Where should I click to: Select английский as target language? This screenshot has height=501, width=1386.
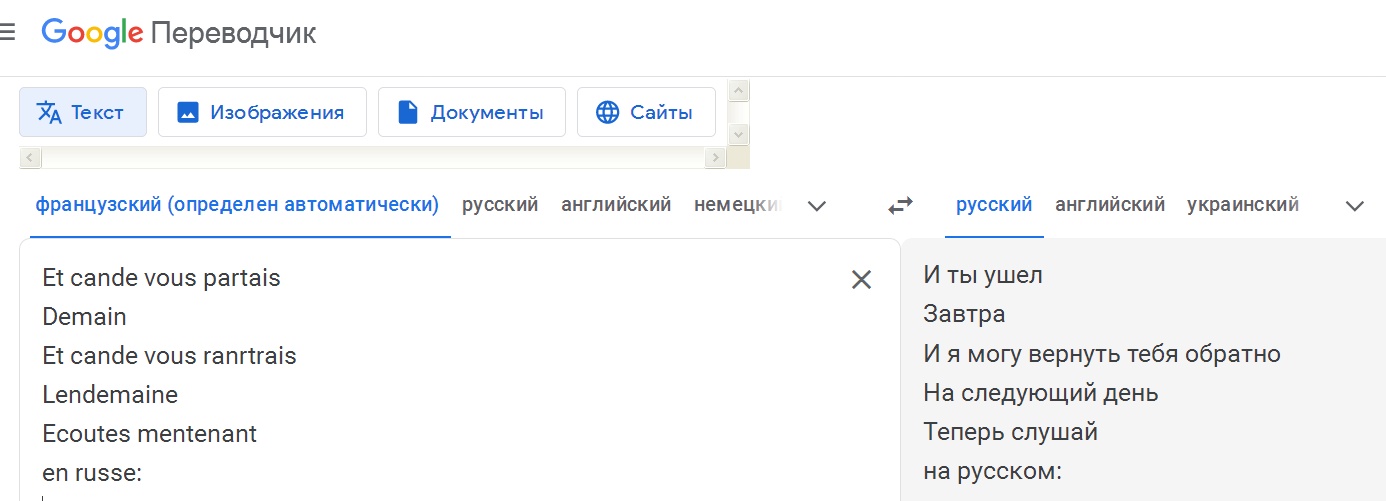point(1110,205)
